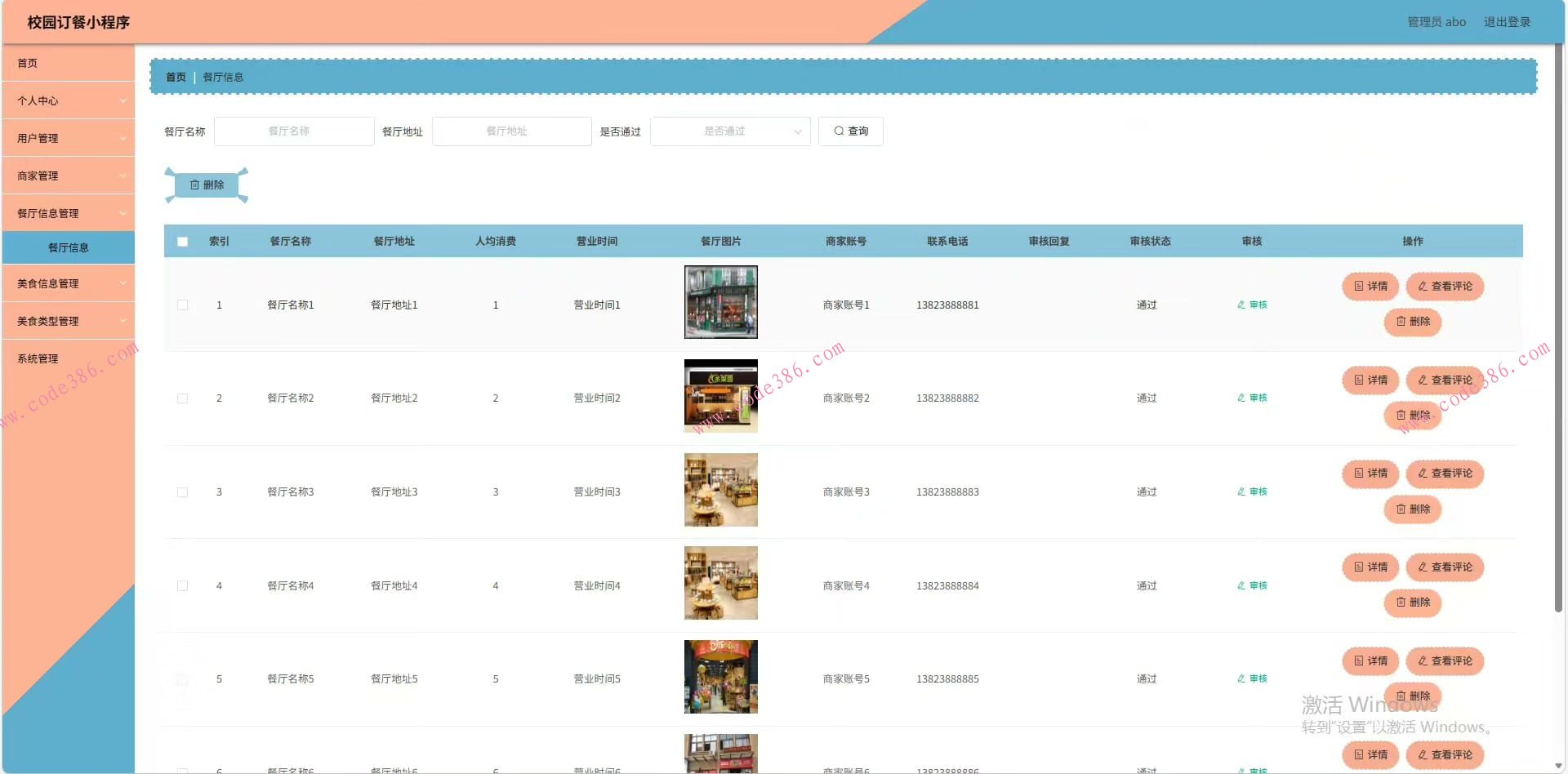This screenshot has width=1568, height=774.
Task: Delete restaurant row 2
Action: [x=1412, y=416]
